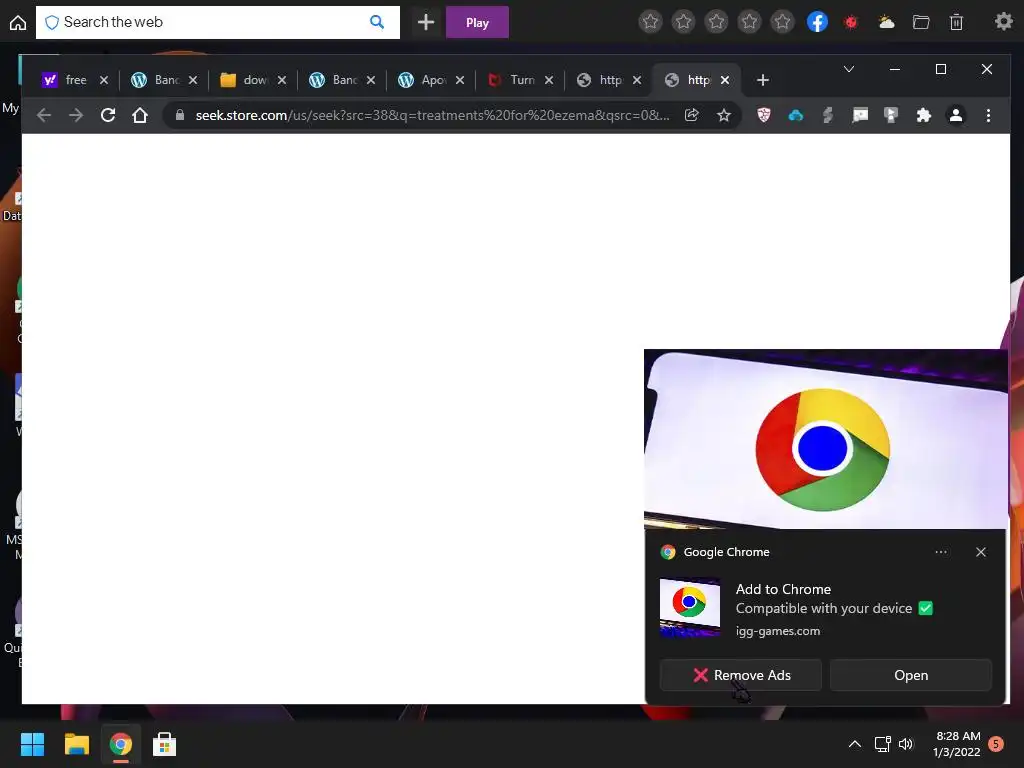Click the red ladybug icon in top bar

(x=850, y=22)
